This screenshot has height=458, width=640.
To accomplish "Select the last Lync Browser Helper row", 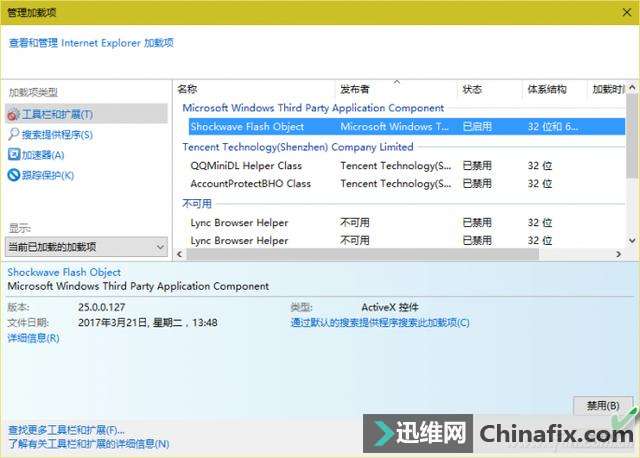I will (407, 240).
